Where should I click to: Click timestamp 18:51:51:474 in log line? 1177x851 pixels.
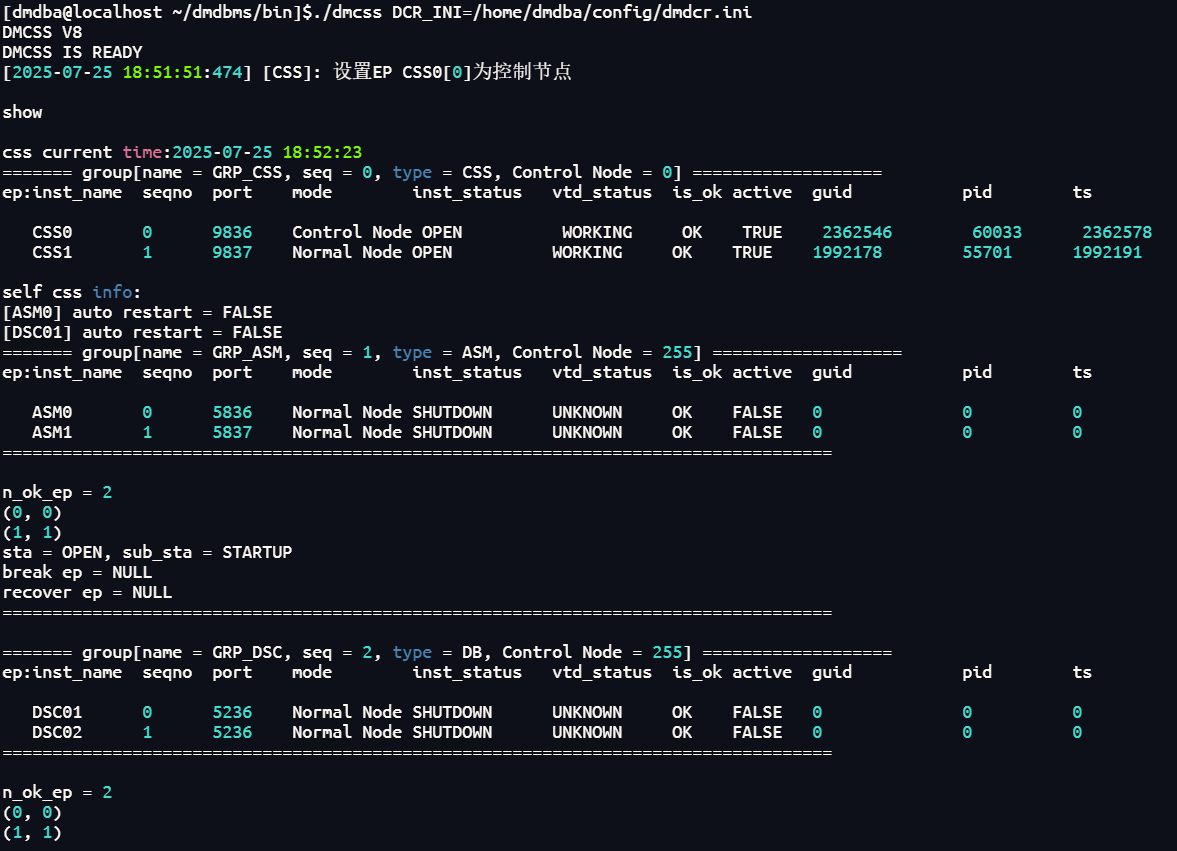182,72
